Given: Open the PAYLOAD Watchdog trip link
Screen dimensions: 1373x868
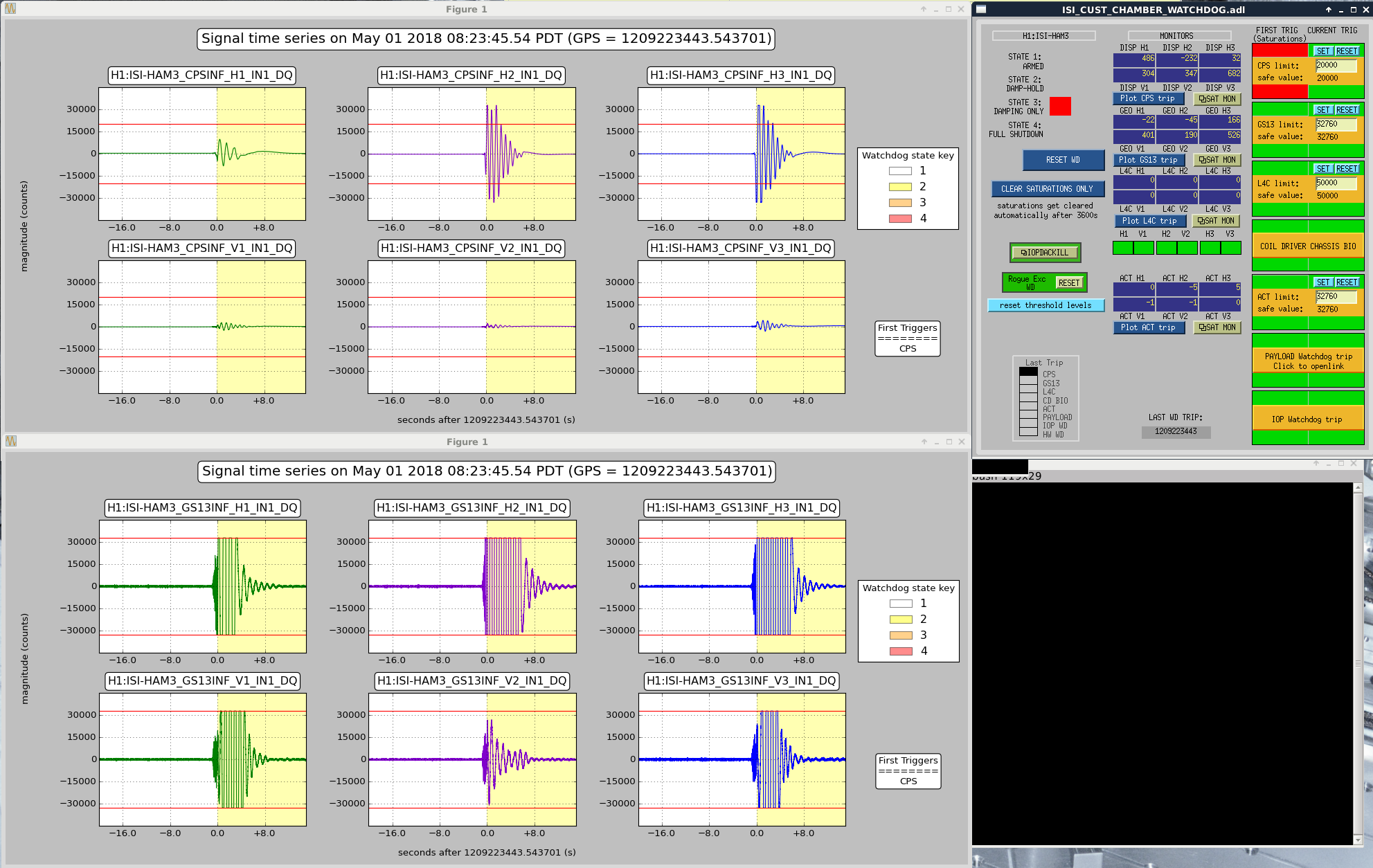Looking at the screenshot, I should [x=1307, y=361].
